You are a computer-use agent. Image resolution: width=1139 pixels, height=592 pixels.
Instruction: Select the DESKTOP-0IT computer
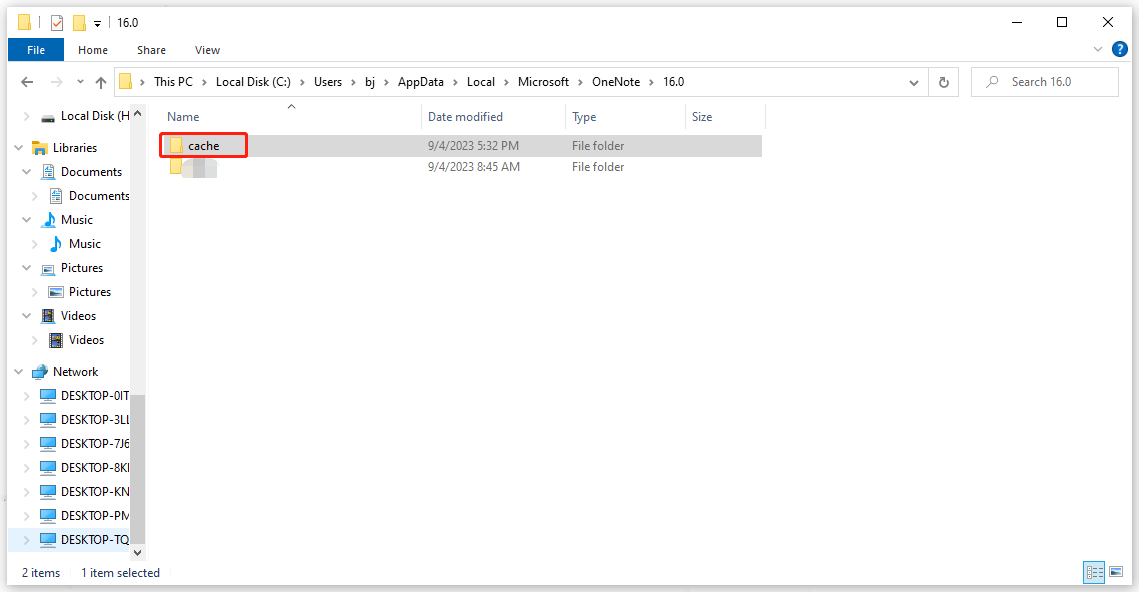coord(94,396)
